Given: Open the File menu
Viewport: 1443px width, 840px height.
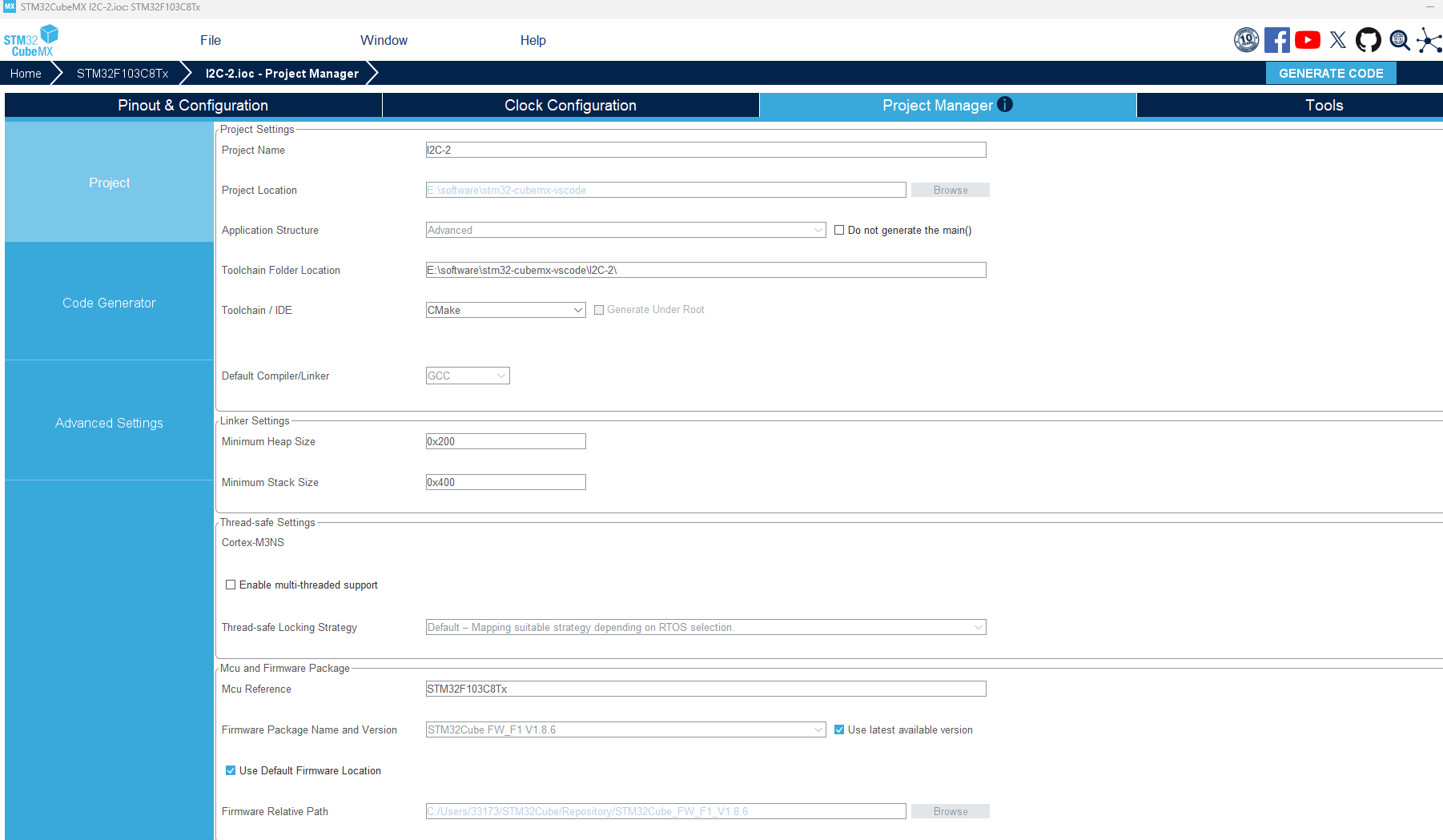Looking at the screenshot, I should [211, 40].
